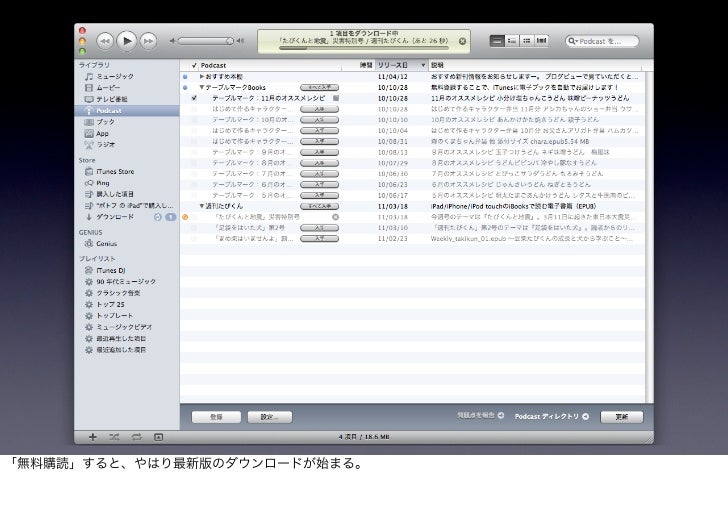The image size is (728, 517).
Task: Click the Podcast search field
Action: pos(602,41)
